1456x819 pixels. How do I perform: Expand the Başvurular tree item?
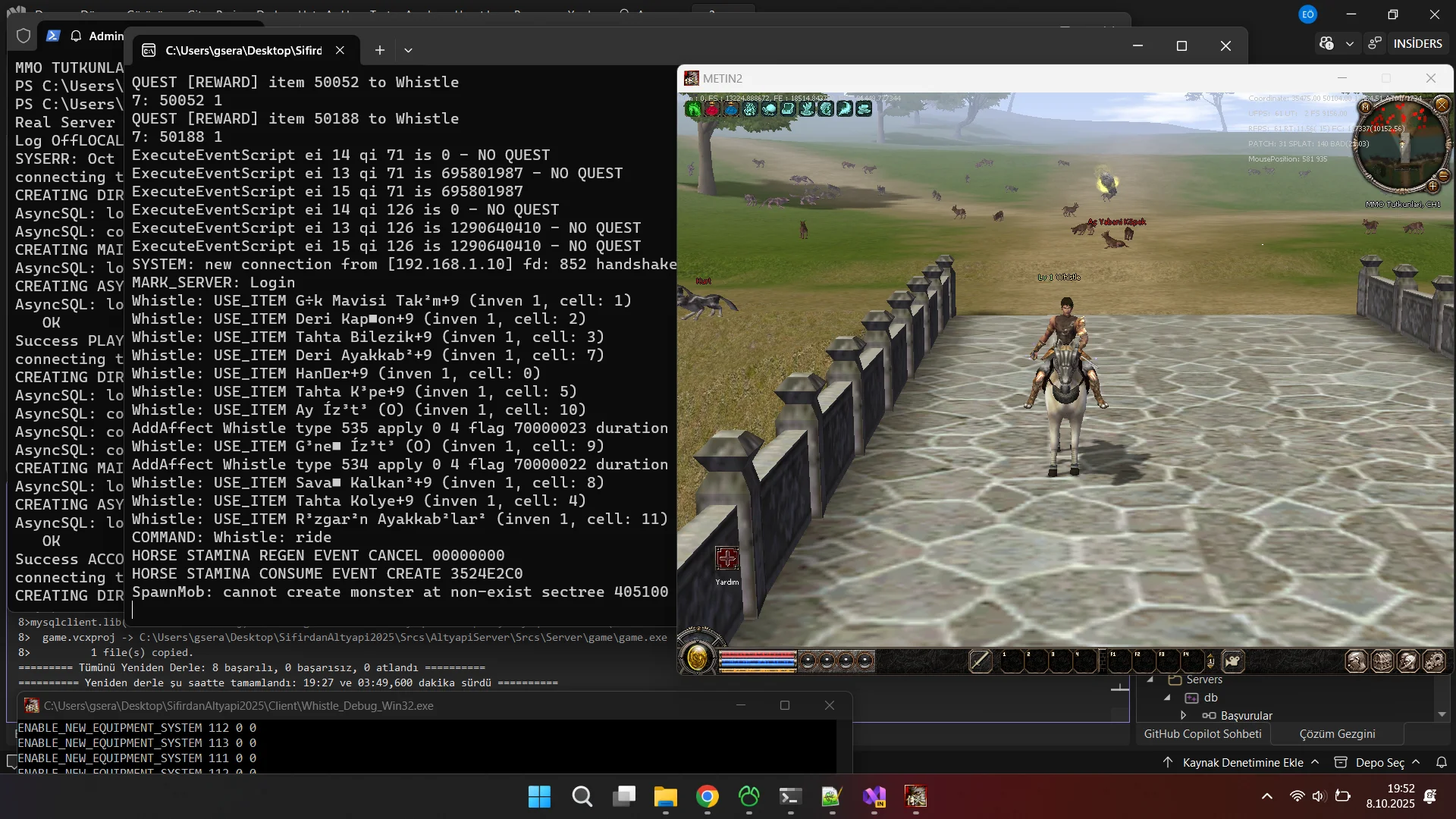tap(1184, 715)
